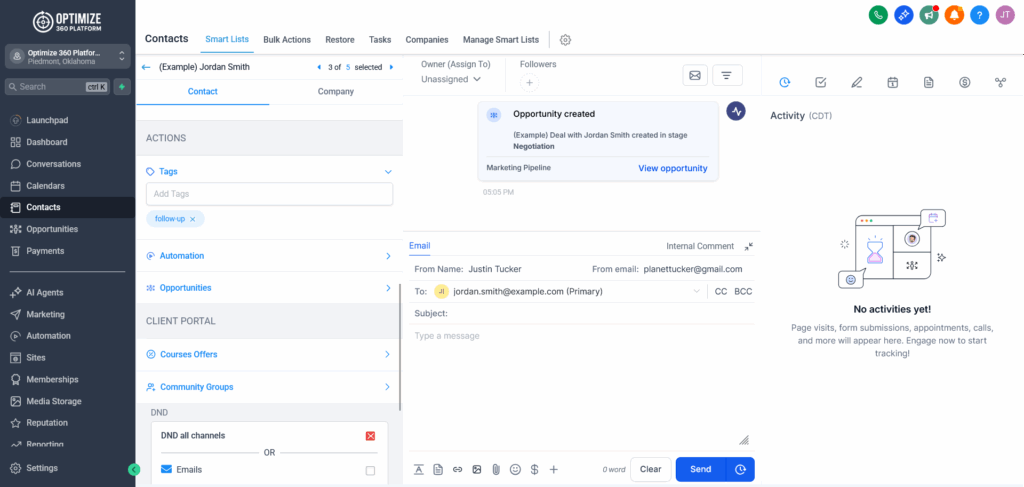The height and width of the screenshot is (487, 1024).
Task: Click the Send button
Action: coord(701,469)
